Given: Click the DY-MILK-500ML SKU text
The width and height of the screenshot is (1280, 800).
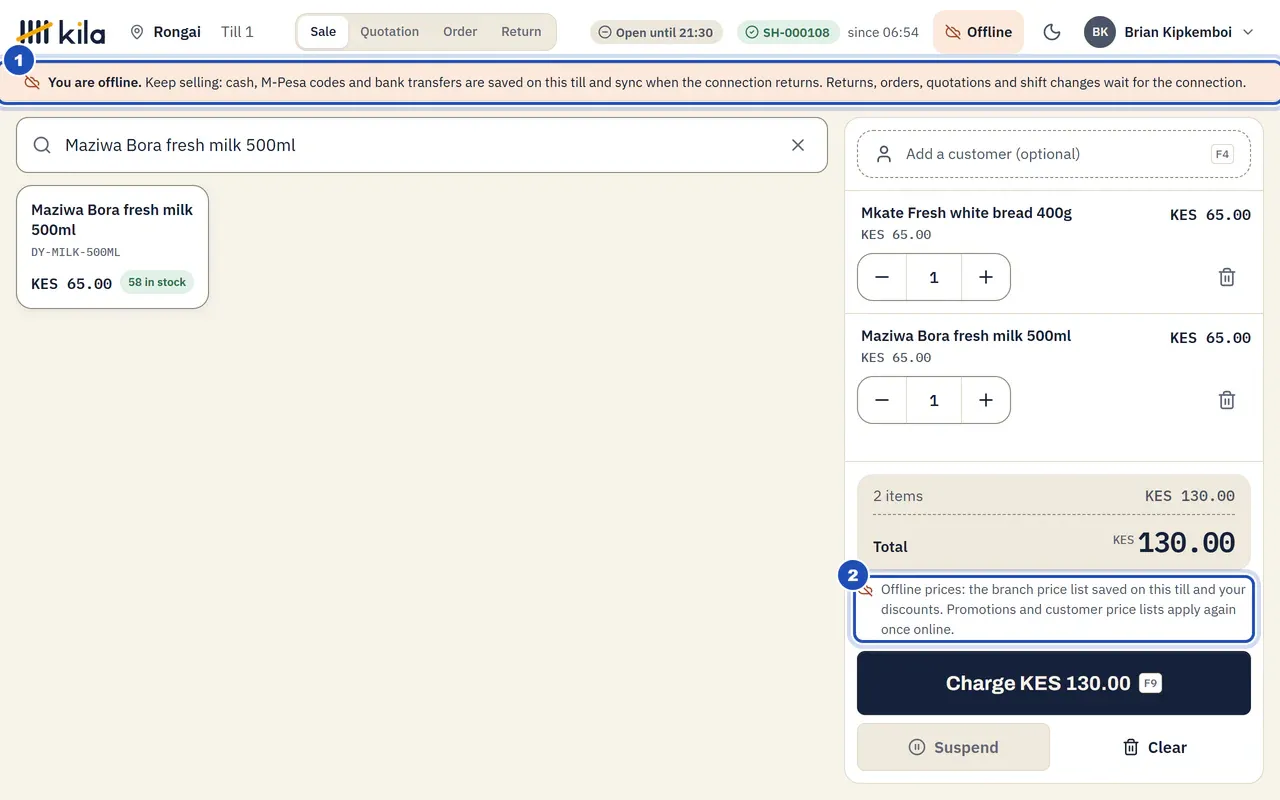Looking at the screenshot, I should 76,252.
